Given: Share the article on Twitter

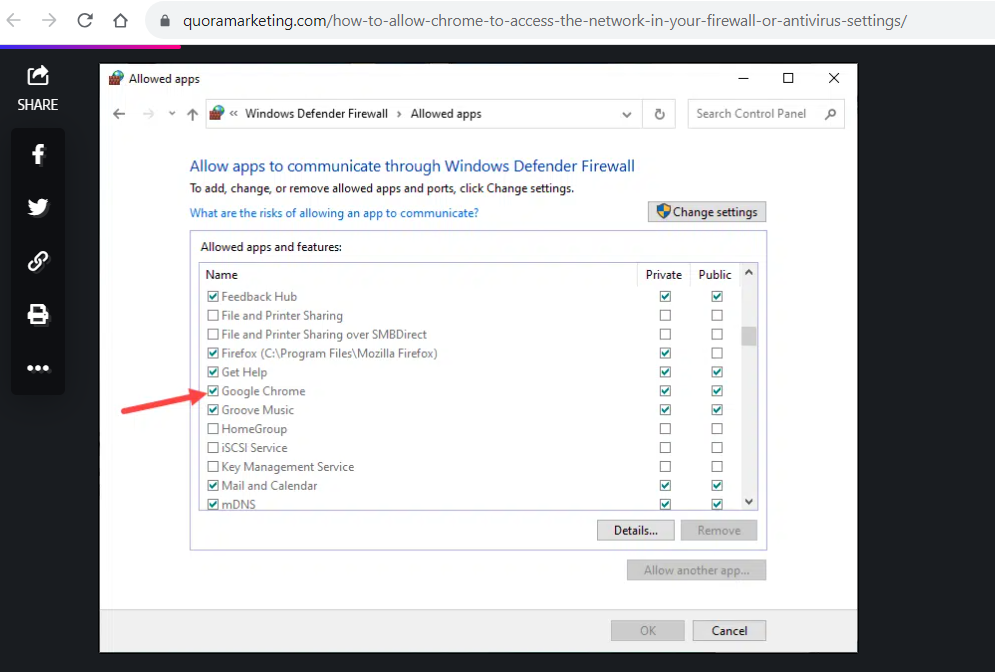Looking at the screenshot, I should click(38, 207).
